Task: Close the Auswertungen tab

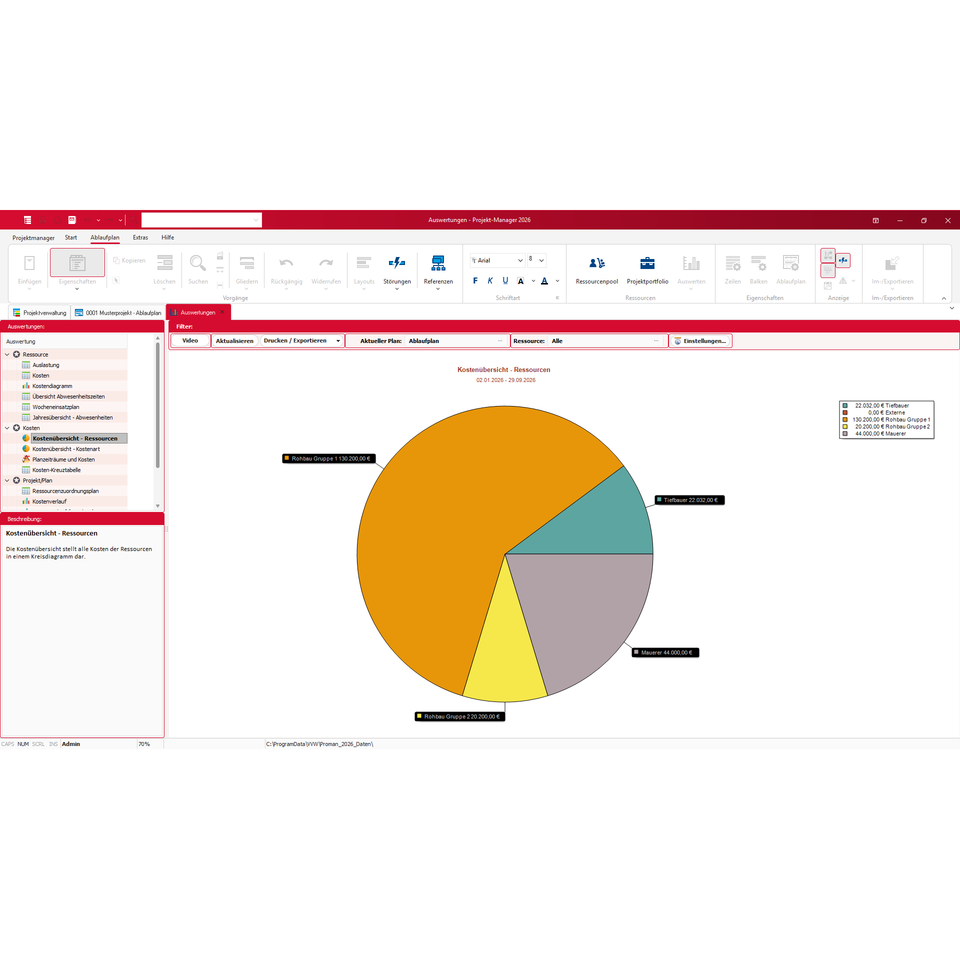Action: pyautogui.click(x=222, y=312)
